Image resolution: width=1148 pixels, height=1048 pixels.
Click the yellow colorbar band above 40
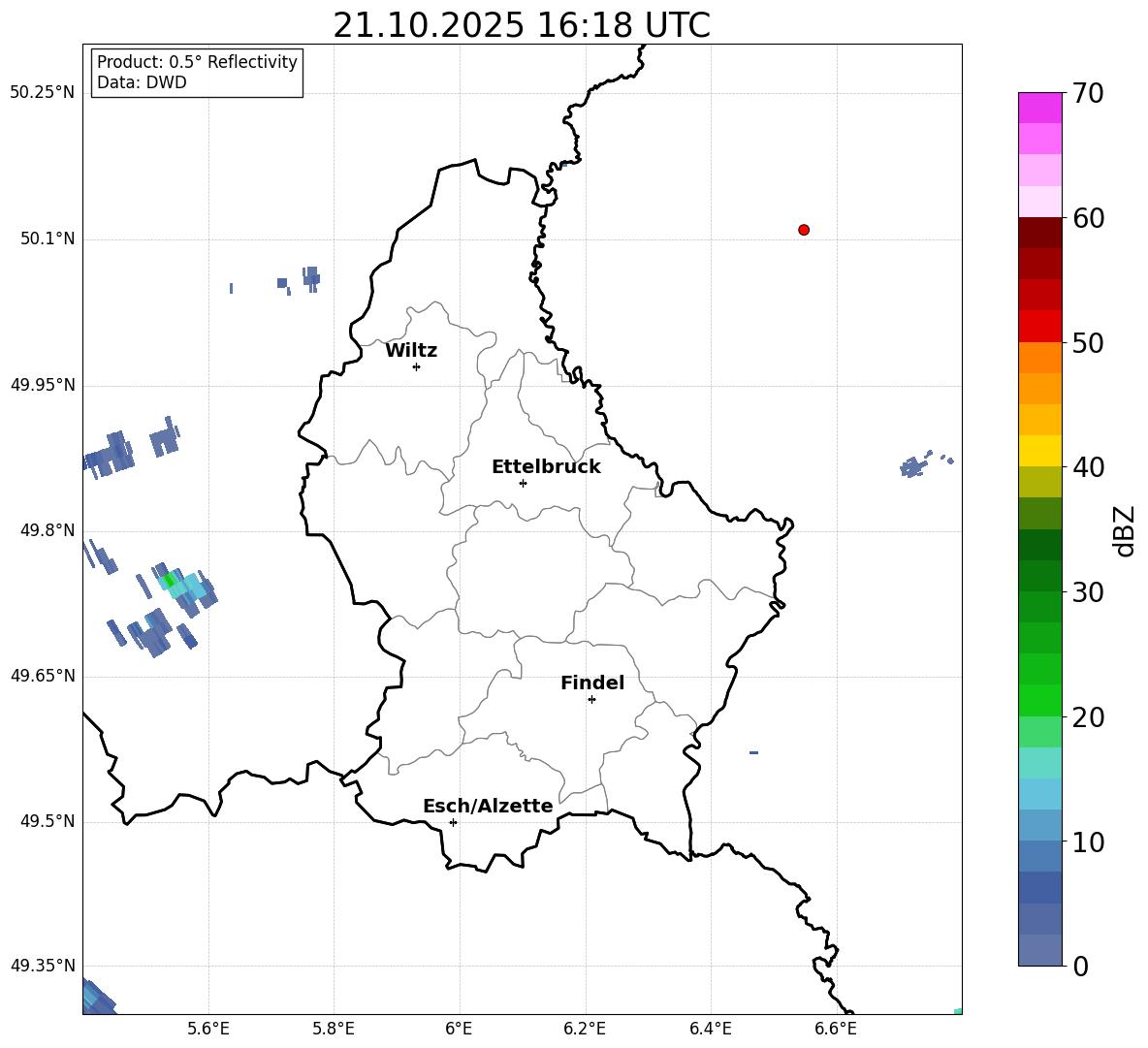1039,451
